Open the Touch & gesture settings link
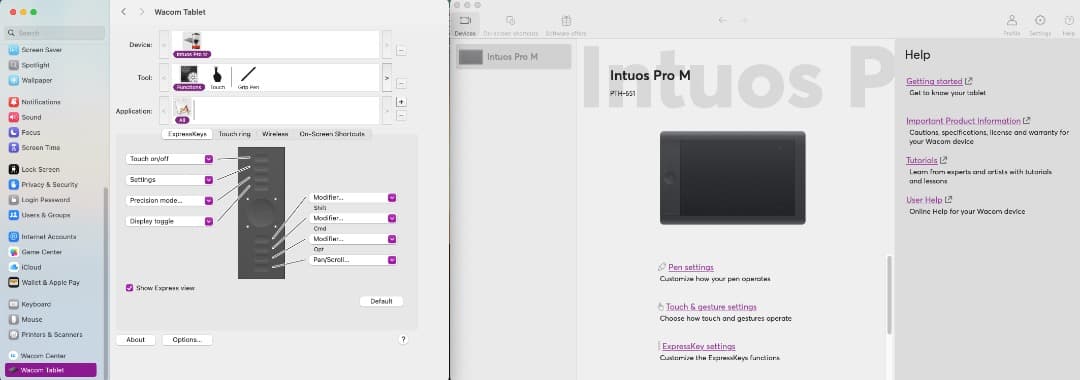The width and height of the screenshot is (1080, 380). pos(711,307)
